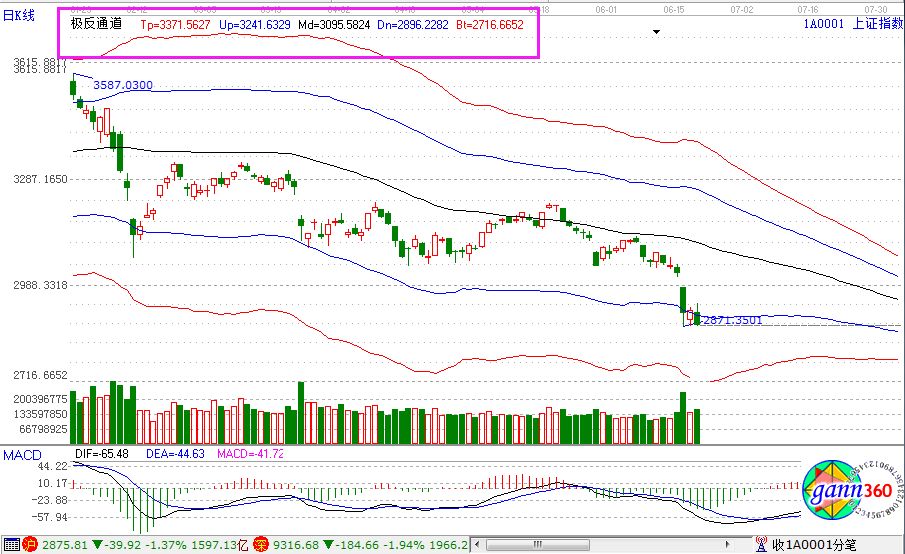The width and height of the screenshot is (905, 554).
Task: Open the black dropdown arrow above the chart
Action: tap(656, 32)
